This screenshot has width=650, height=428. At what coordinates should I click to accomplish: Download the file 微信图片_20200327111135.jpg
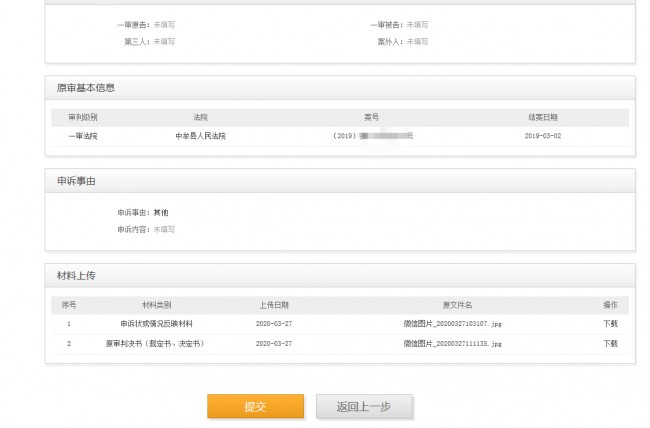[610, 343]
